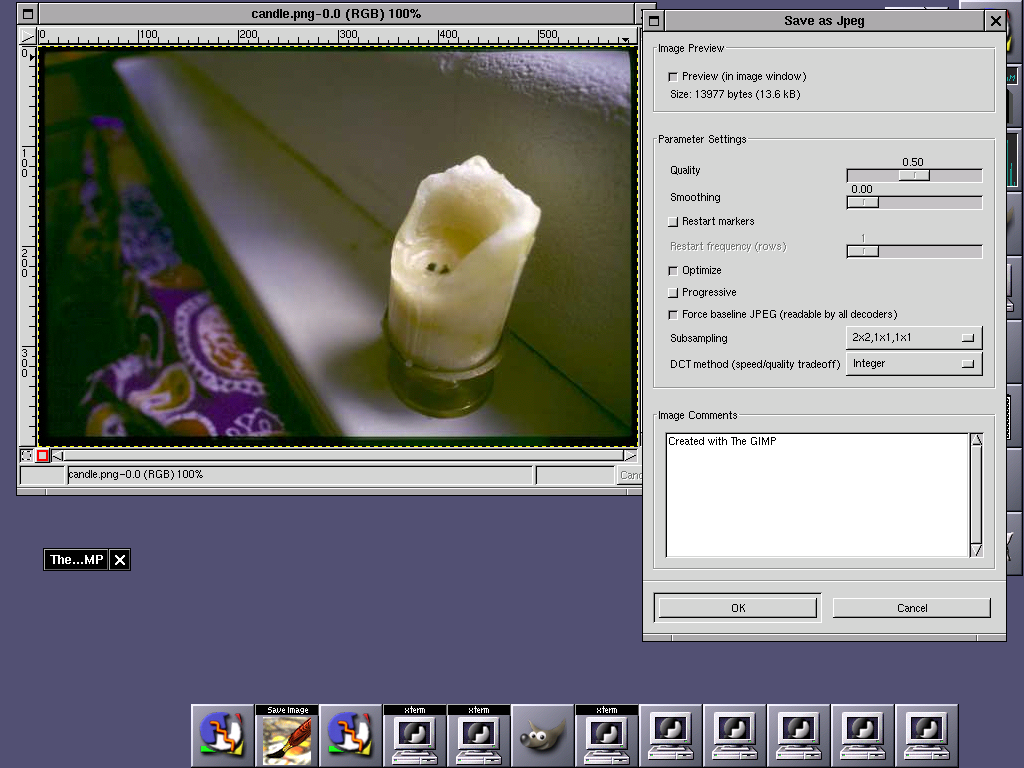
Task: Open the rightmost xterm dock icon
Action: 607,737
